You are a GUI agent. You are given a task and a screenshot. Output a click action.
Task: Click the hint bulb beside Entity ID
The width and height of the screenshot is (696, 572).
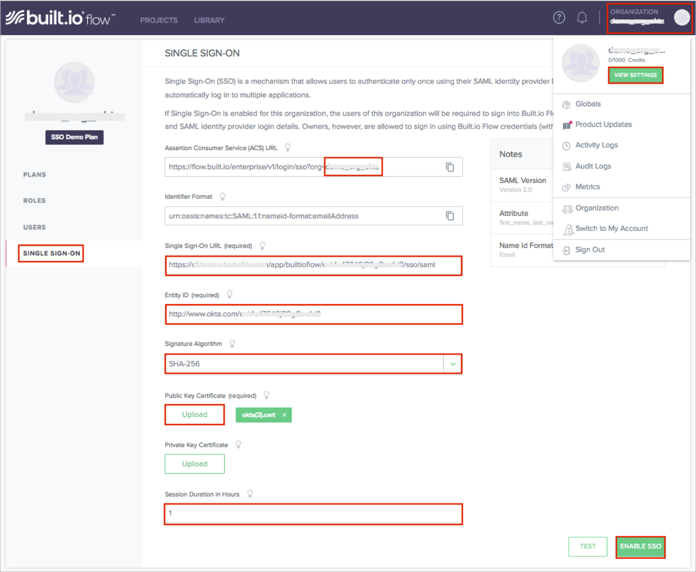click(229, 295)
